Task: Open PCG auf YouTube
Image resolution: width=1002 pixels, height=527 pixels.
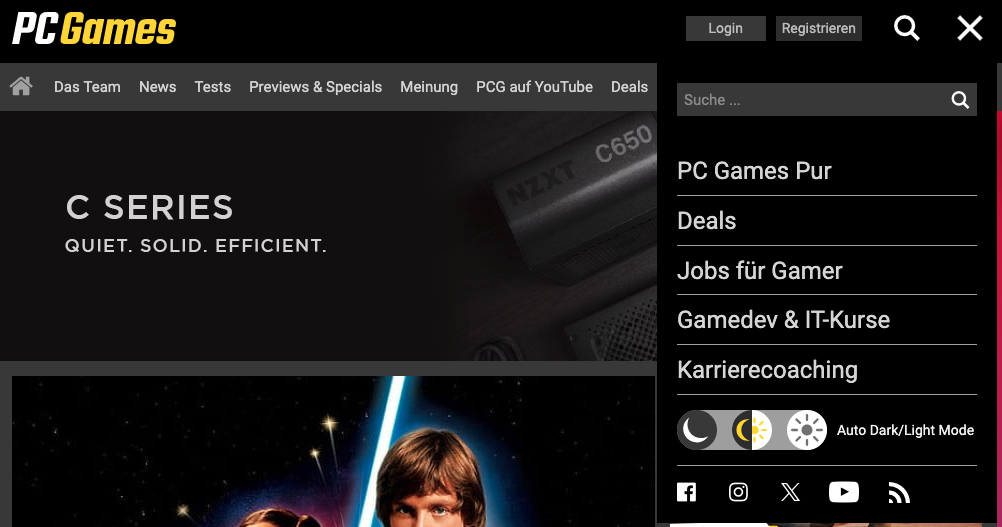Action: coord(534,87)
